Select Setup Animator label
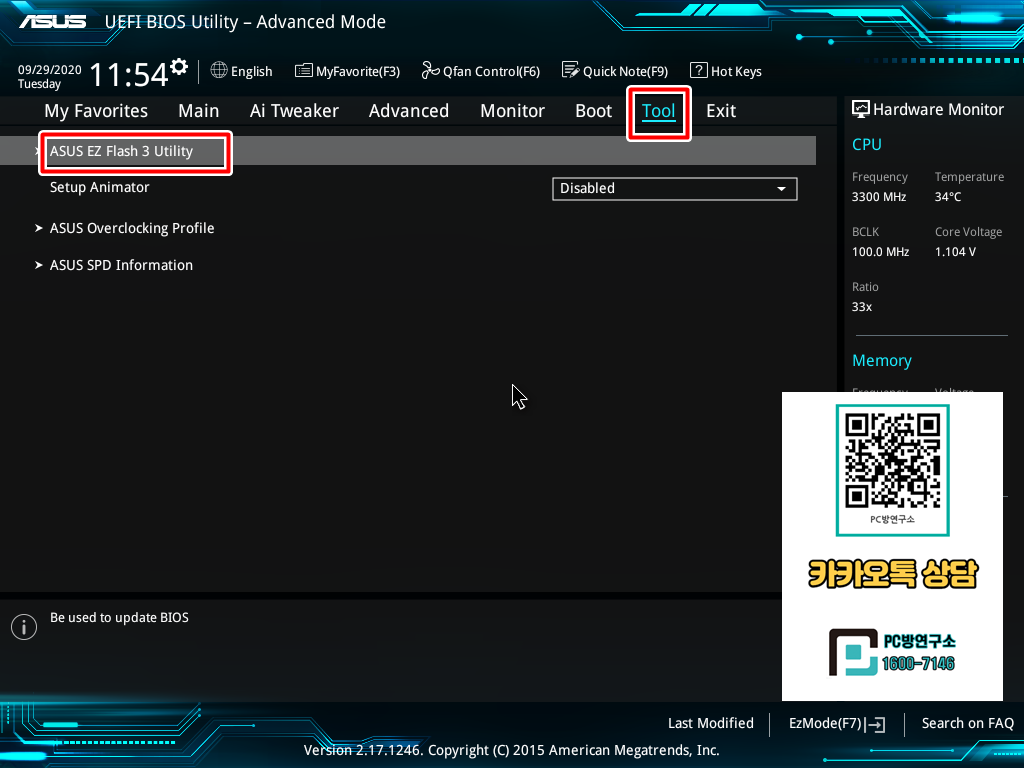This screenshot has width=1024, height=768. point(99,187)
